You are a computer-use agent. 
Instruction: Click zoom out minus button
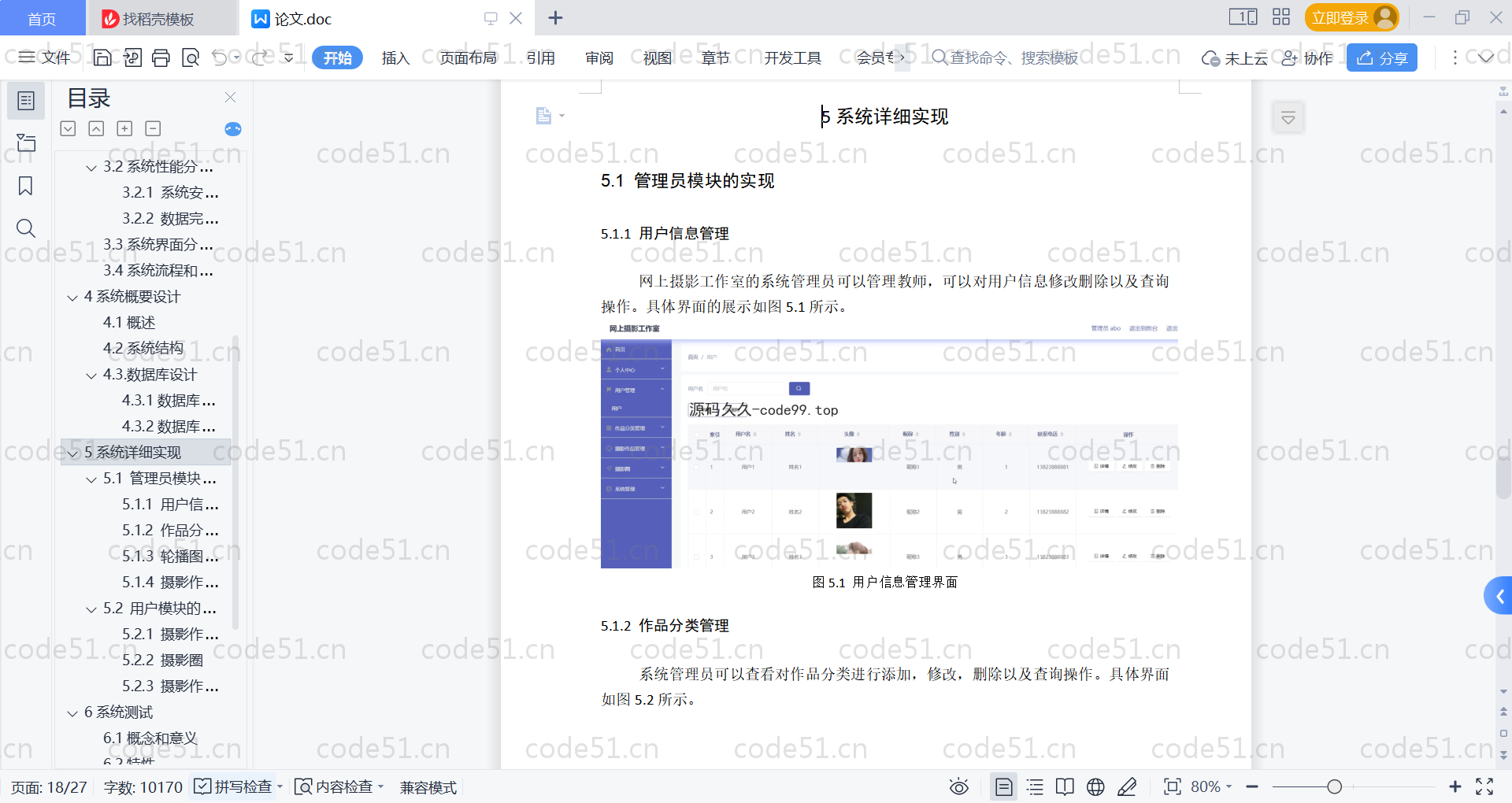[1252, 786]
